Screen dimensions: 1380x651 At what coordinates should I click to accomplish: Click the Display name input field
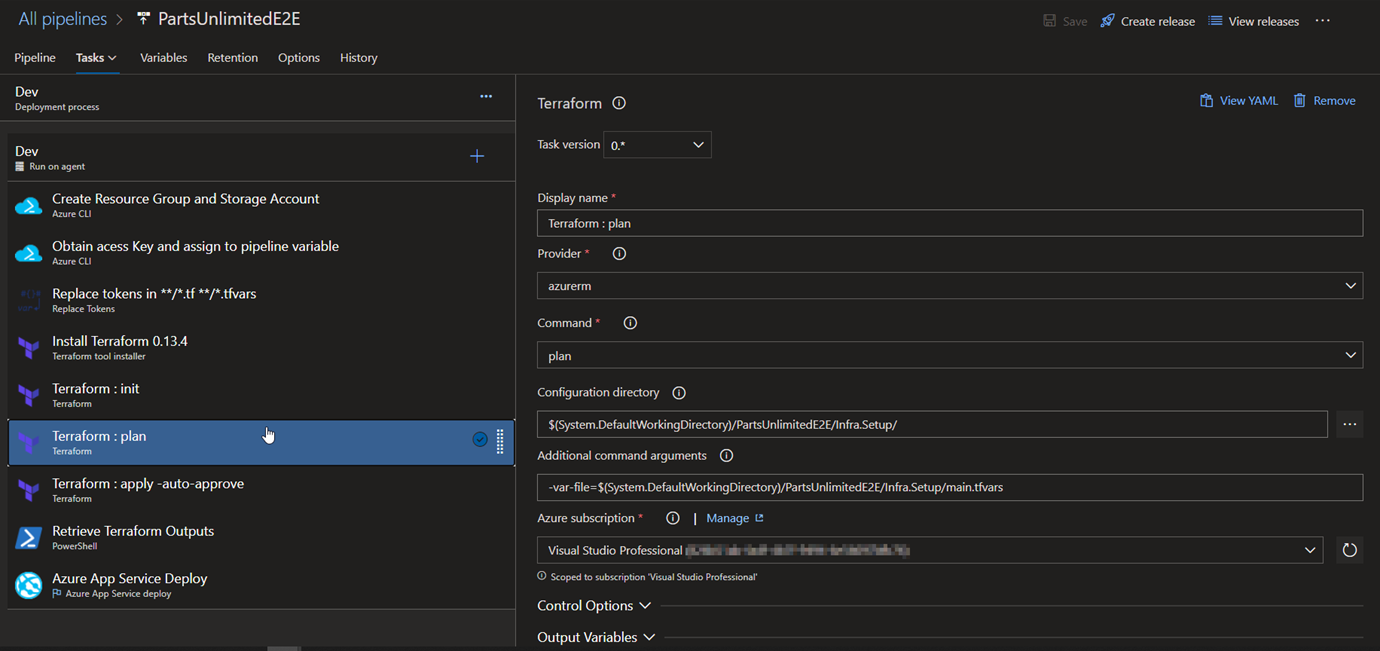coord(950,223)
